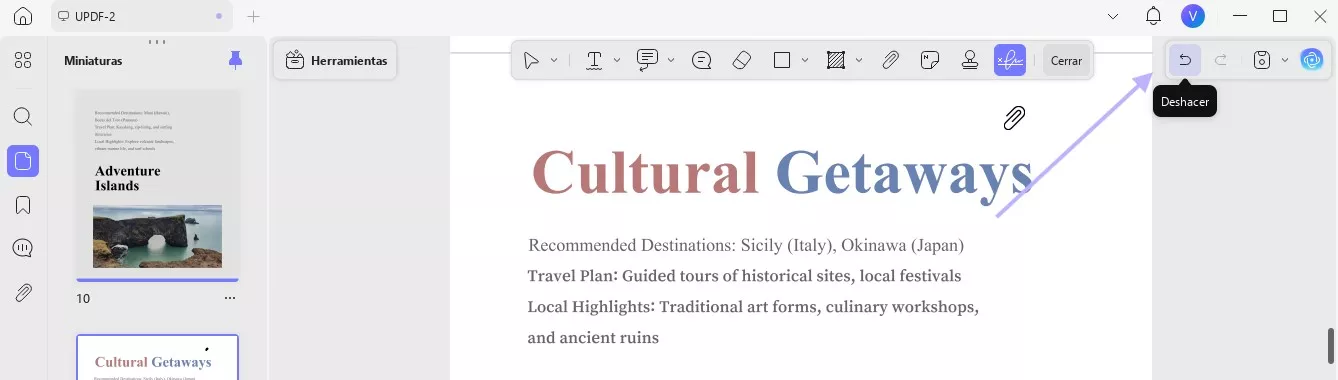Select the rectangle shape tool
This screenshot has height=380, width=1338.
(x=782, y=60)
